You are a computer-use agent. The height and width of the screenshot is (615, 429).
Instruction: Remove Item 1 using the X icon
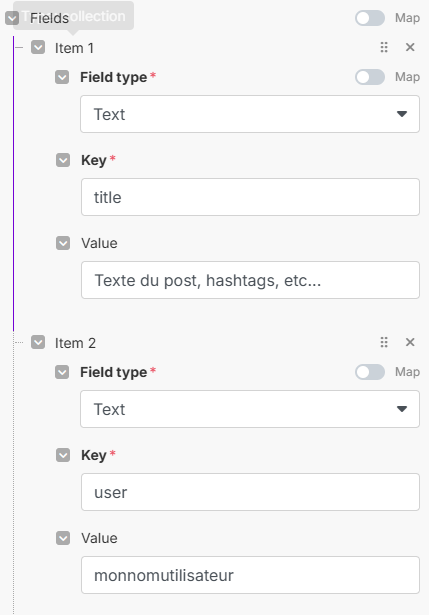[x=410, y=47]
